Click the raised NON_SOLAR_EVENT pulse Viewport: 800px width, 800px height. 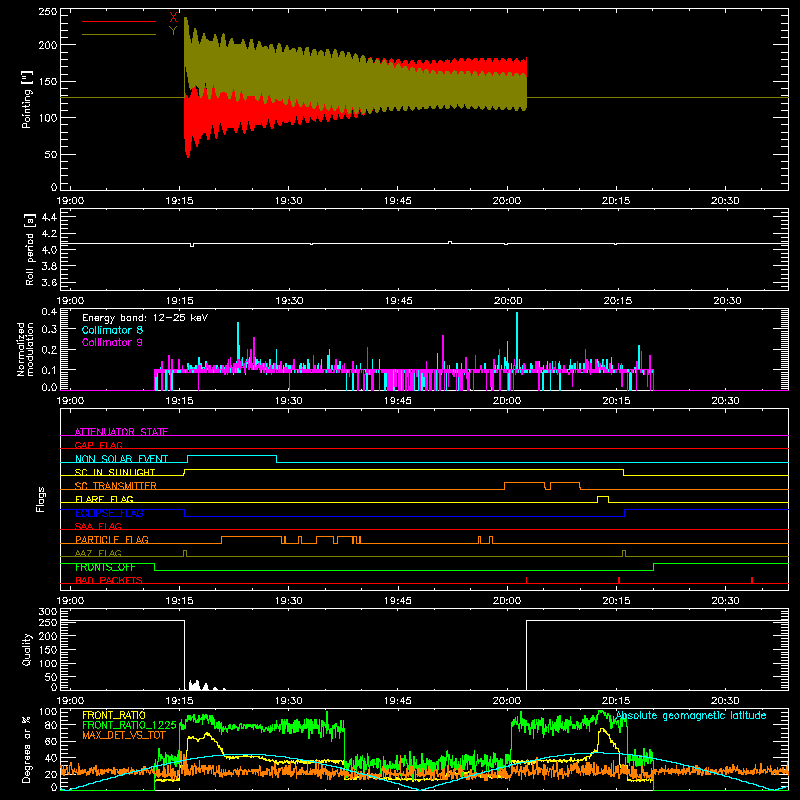232,459
